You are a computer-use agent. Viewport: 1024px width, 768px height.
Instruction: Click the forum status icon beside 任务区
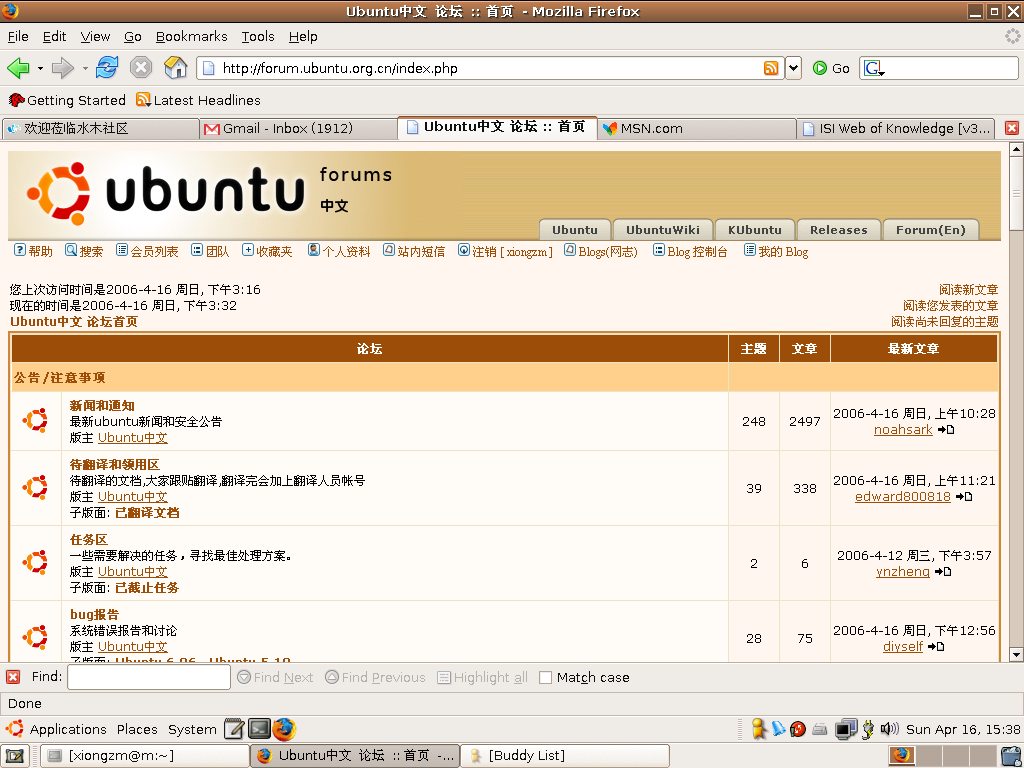[x=35, y=562]
